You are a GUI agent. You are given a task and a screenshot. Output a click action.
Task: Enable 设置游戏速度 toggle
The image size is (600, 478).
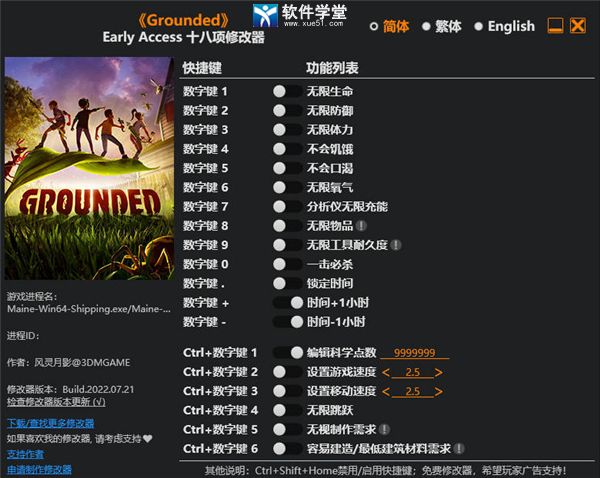pyautogui.click(x=288, y=372)
